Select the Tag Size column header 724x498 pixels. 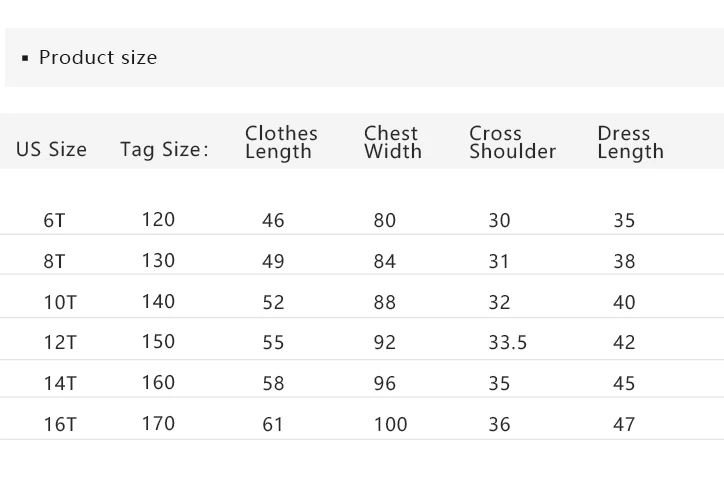tap(164, 150)
